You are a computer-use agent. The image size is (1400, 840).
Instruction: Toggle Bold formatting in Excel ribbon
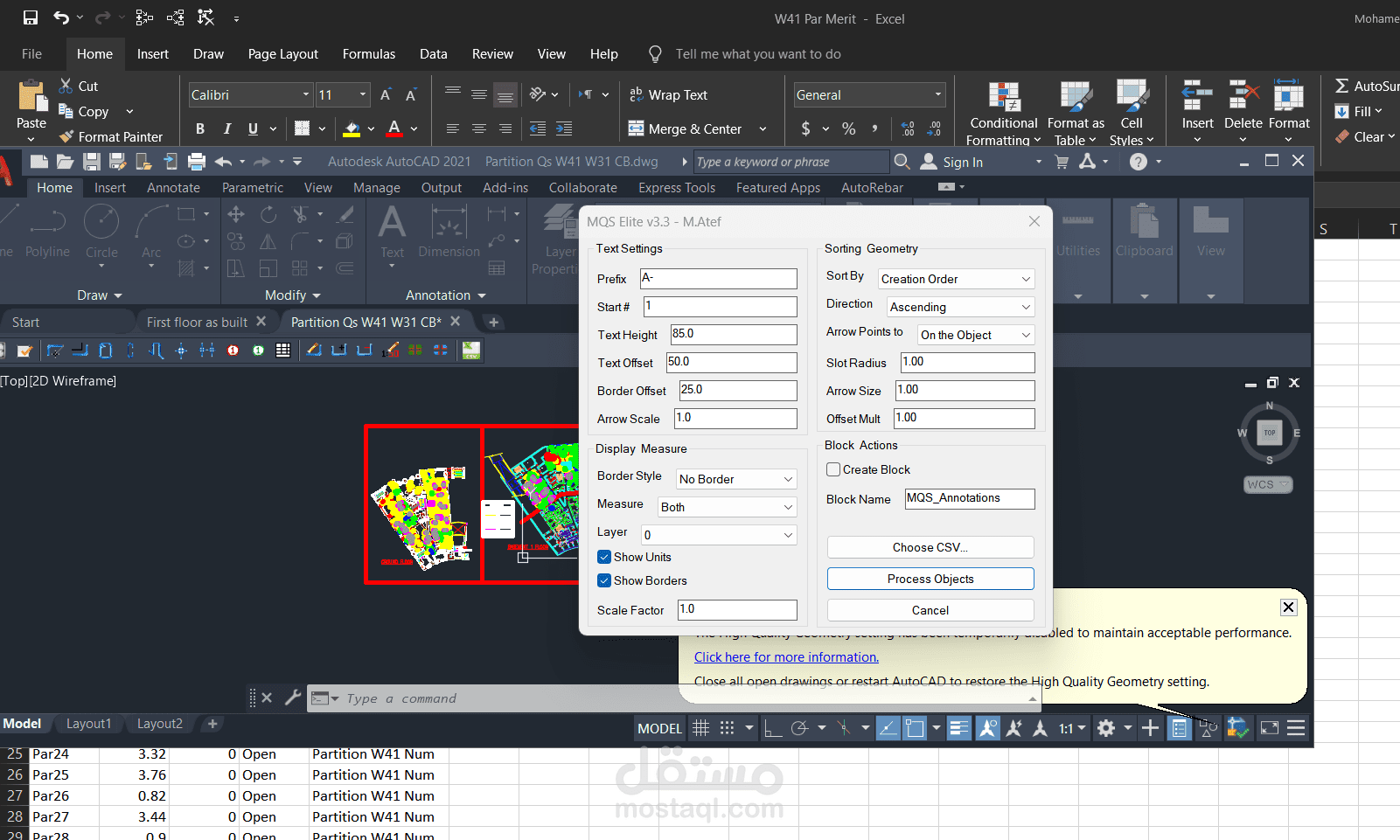point(200,128)
